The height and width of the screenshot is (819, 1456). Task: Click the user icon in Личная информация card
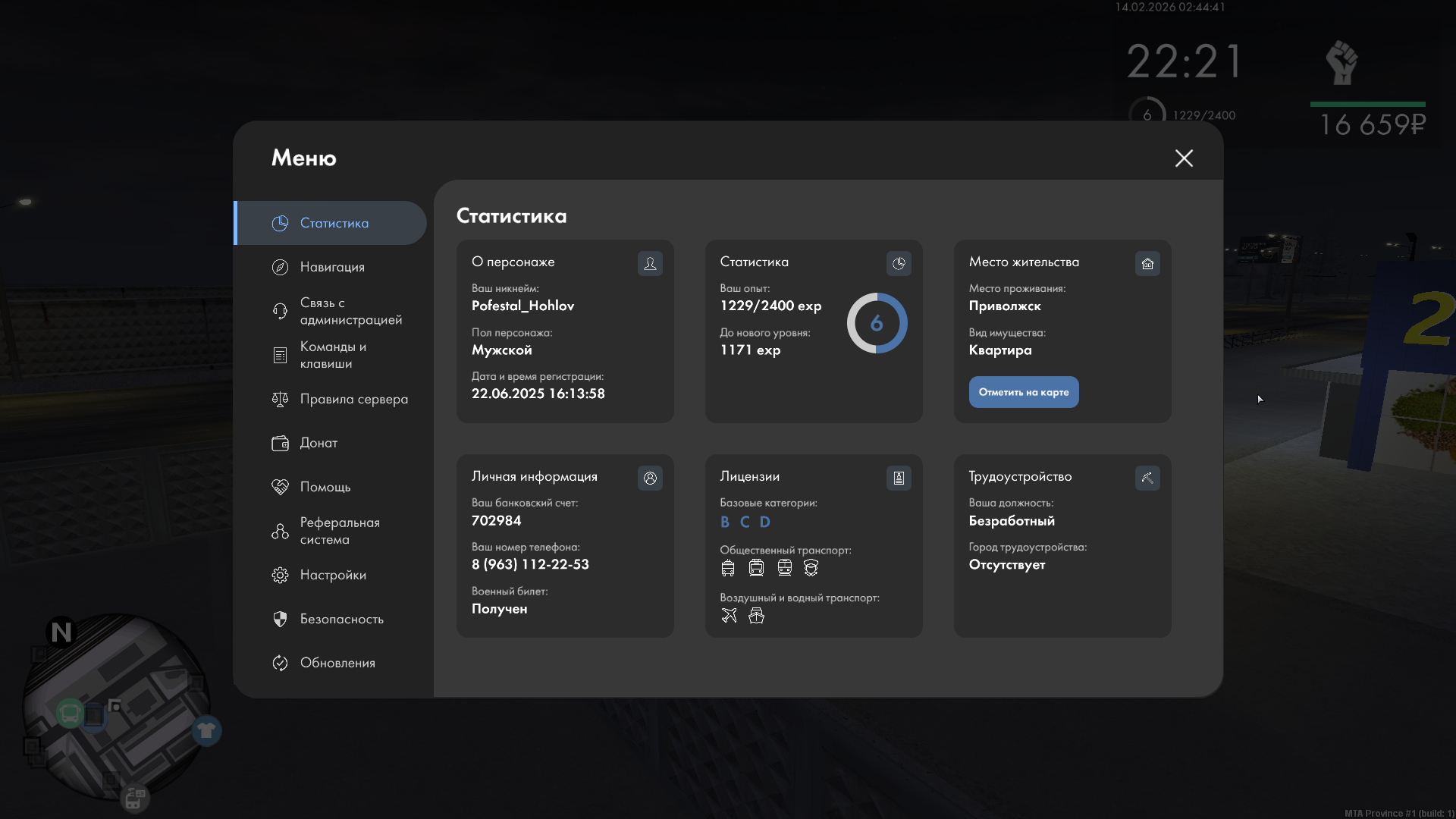(650, 478)
